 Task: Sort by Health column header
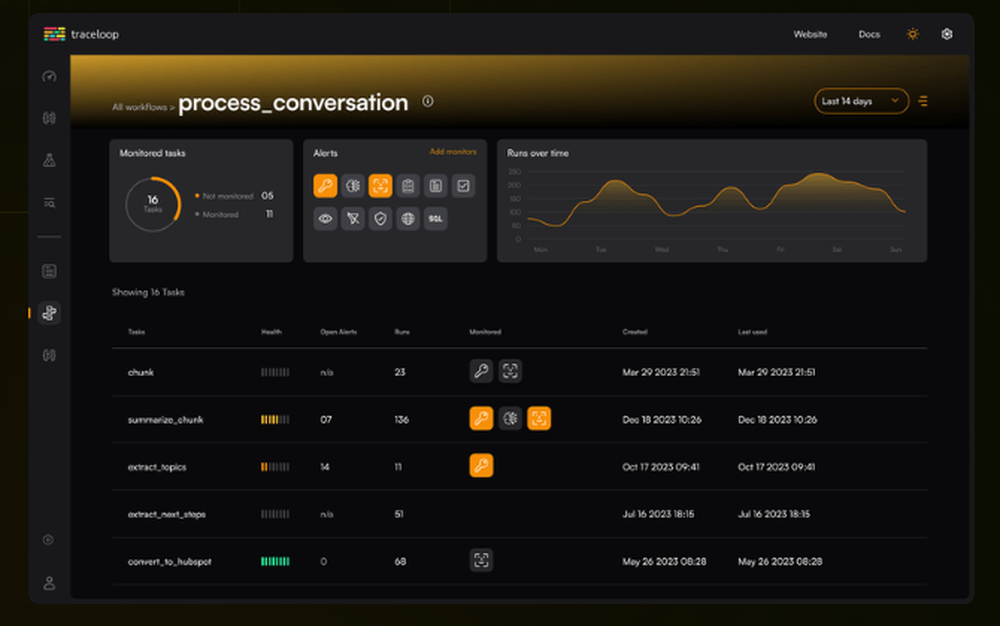pos(271,331)
